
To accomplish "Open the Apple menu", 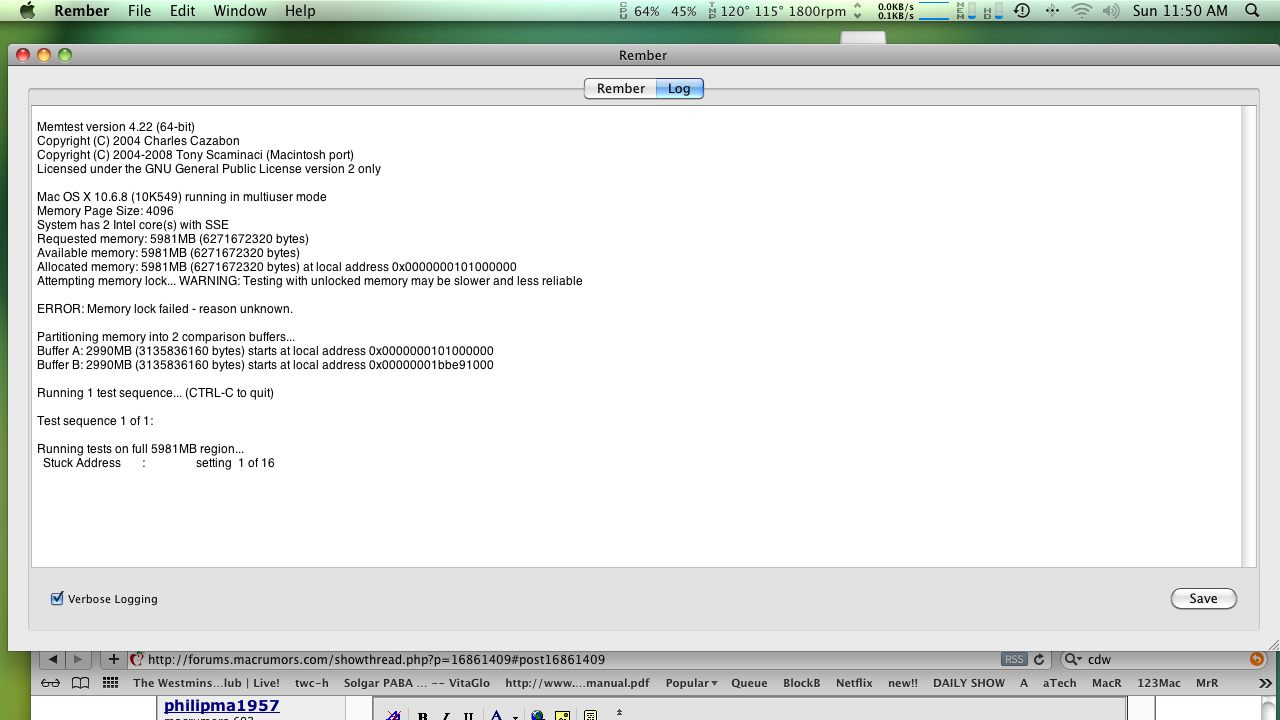I will 27,11.
